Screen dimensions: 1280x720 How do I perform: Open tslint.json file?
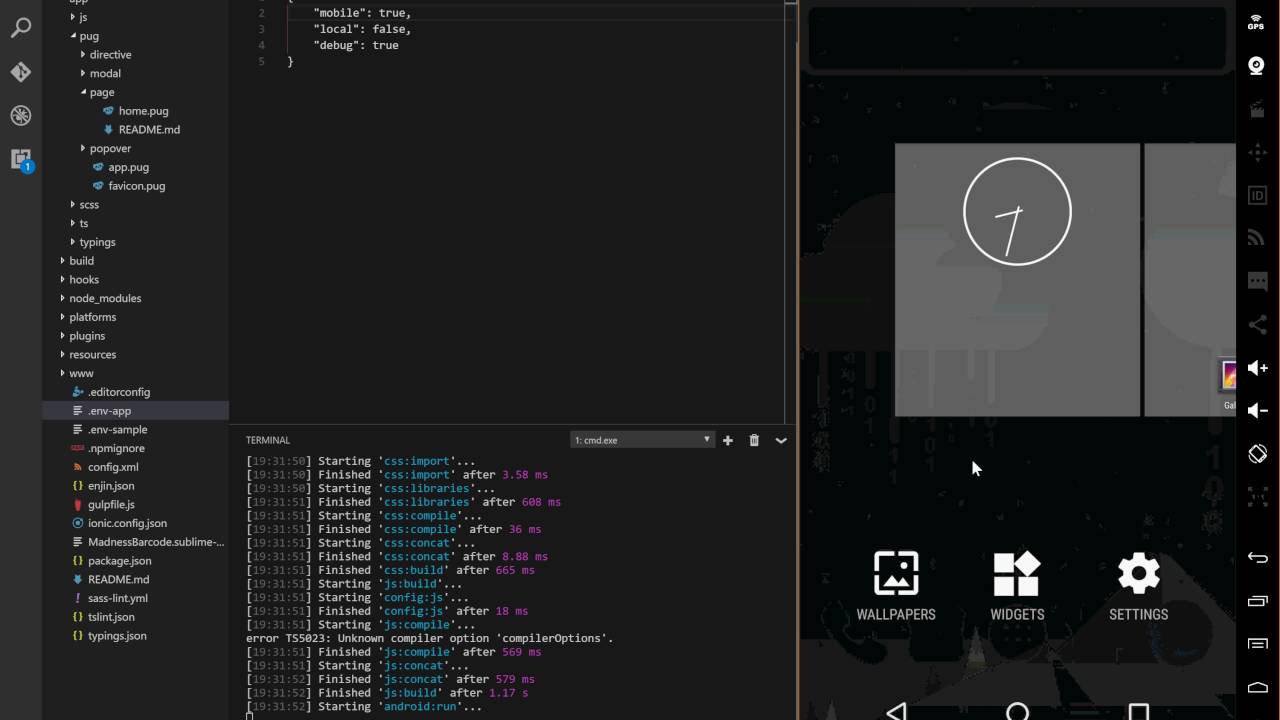click(x=111, y=617)
